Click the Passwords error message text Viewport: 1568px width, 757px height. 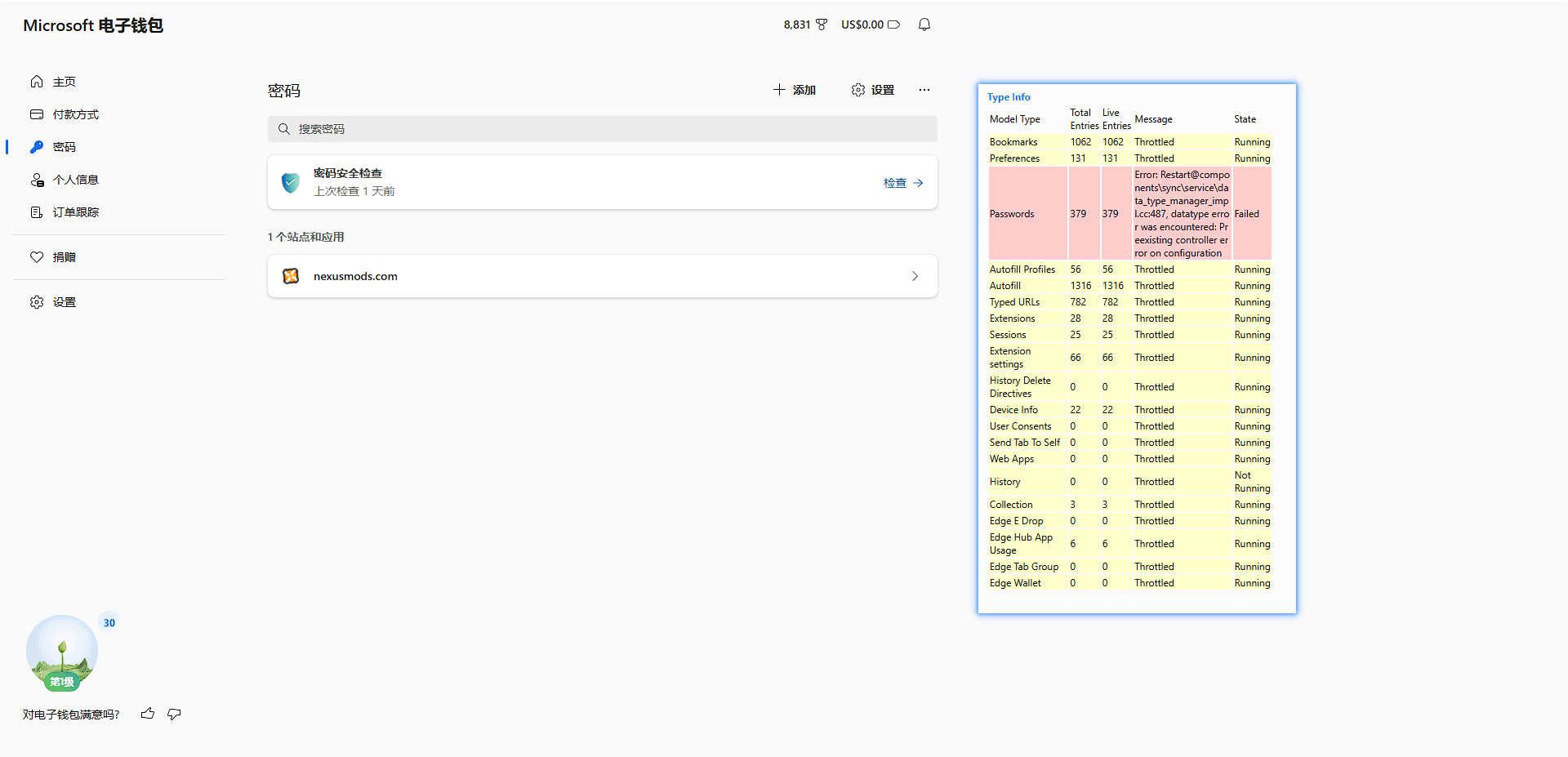click(x=1182, y=214)
